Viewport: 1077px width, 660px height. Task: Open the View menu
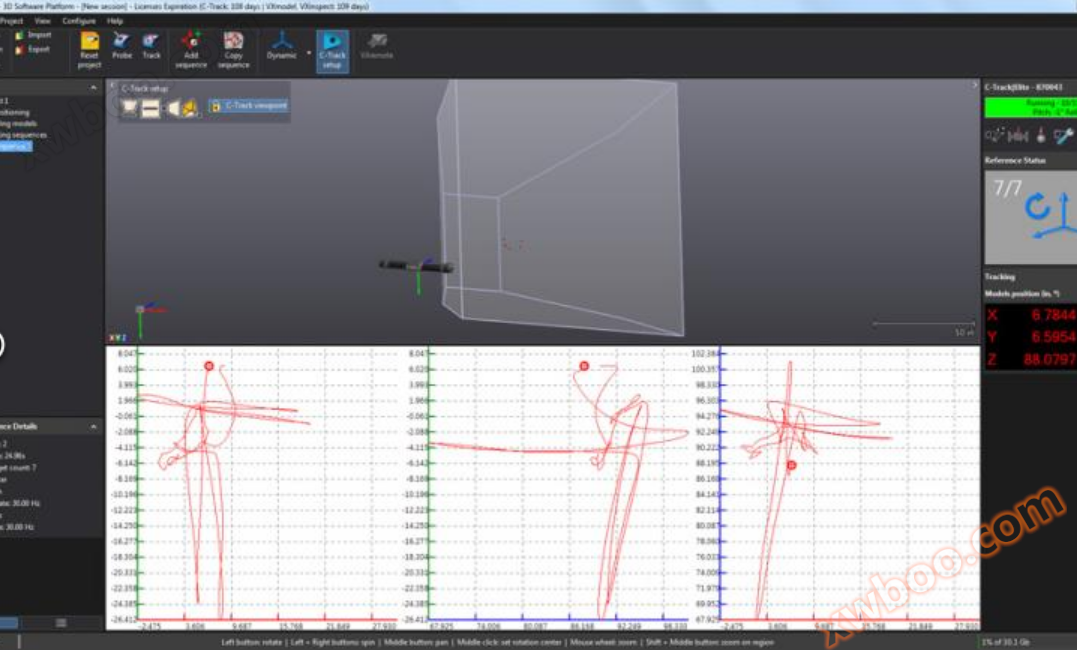coord(42,18)
